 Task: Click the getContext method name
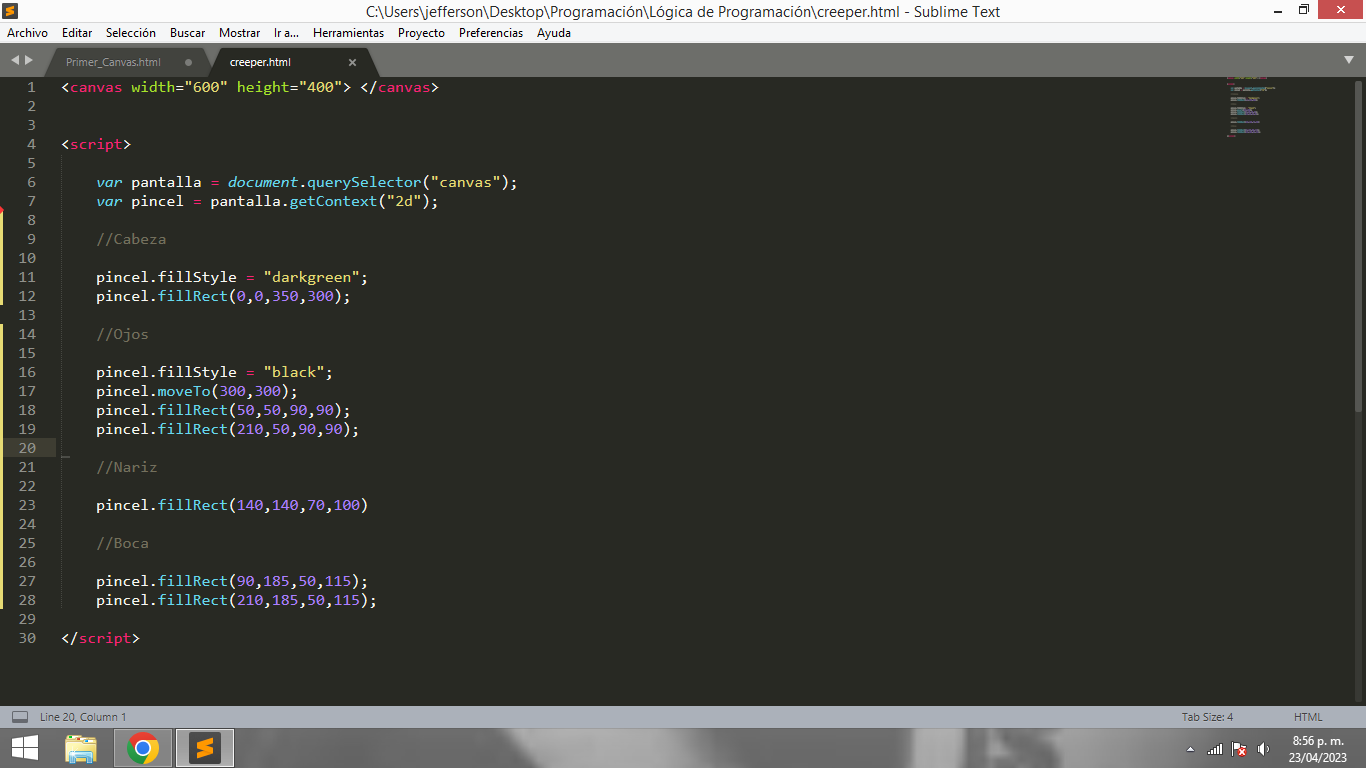point(333,201)
